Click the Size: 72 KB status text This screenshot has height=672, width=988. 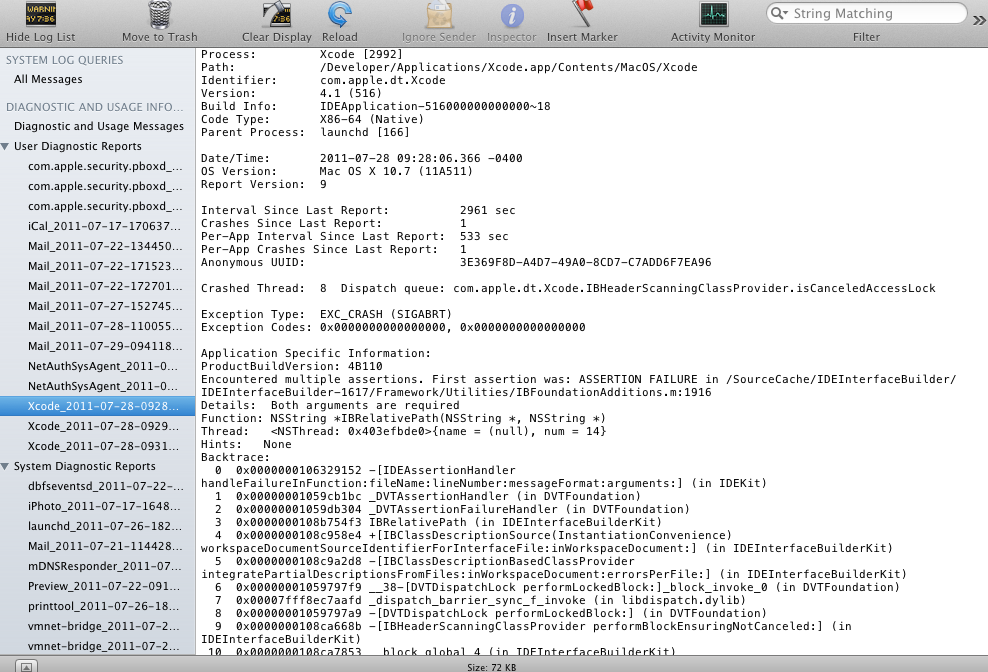pos(491,667)
